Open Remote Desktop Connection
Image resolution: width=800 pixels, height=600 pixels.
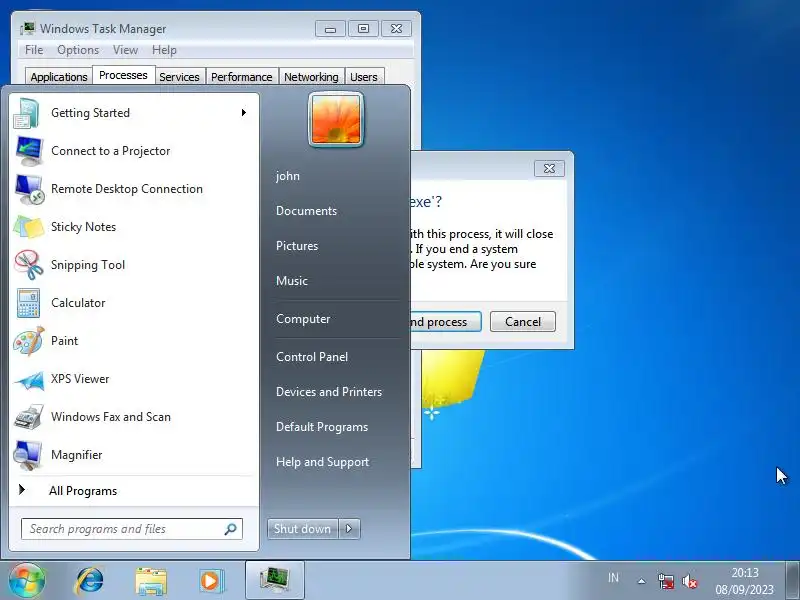click(133, 189)
